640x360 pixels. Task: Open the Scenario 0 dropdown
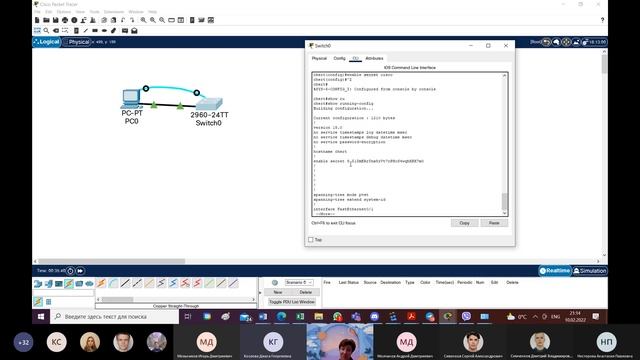point(299,282)
